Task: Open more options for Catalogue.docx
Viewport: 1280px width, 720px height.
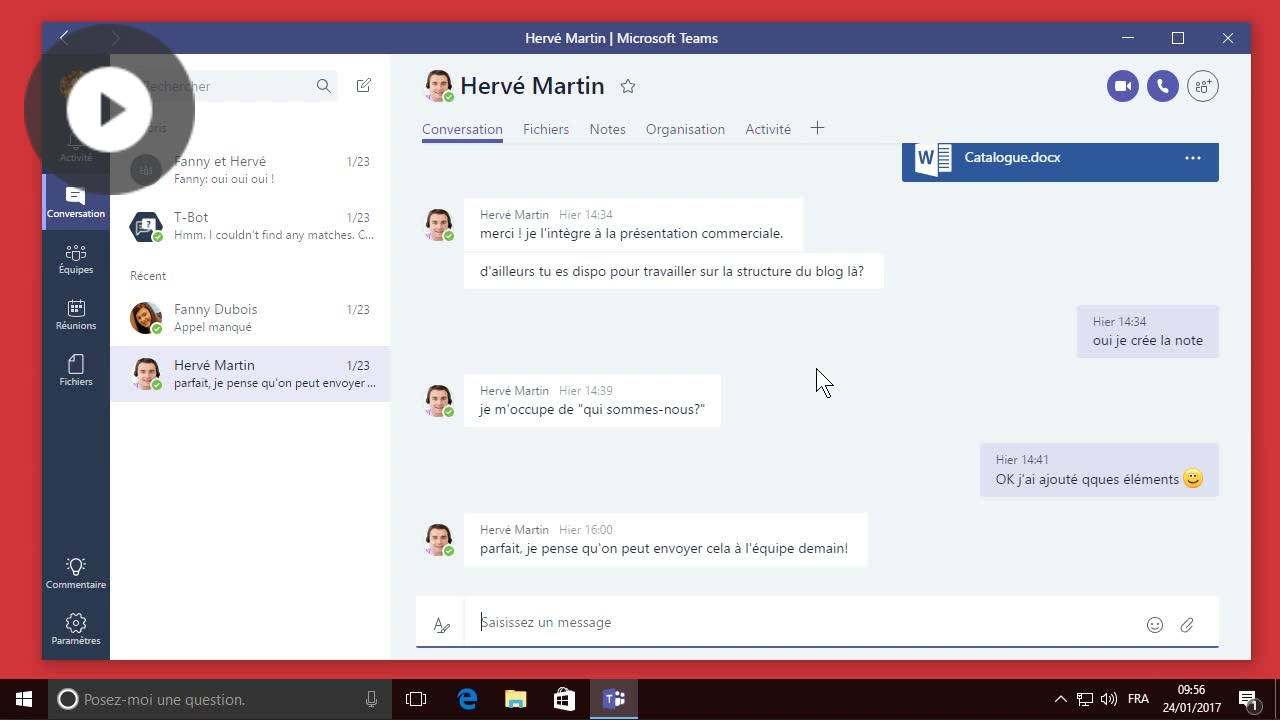Action: pos(1192,158)
